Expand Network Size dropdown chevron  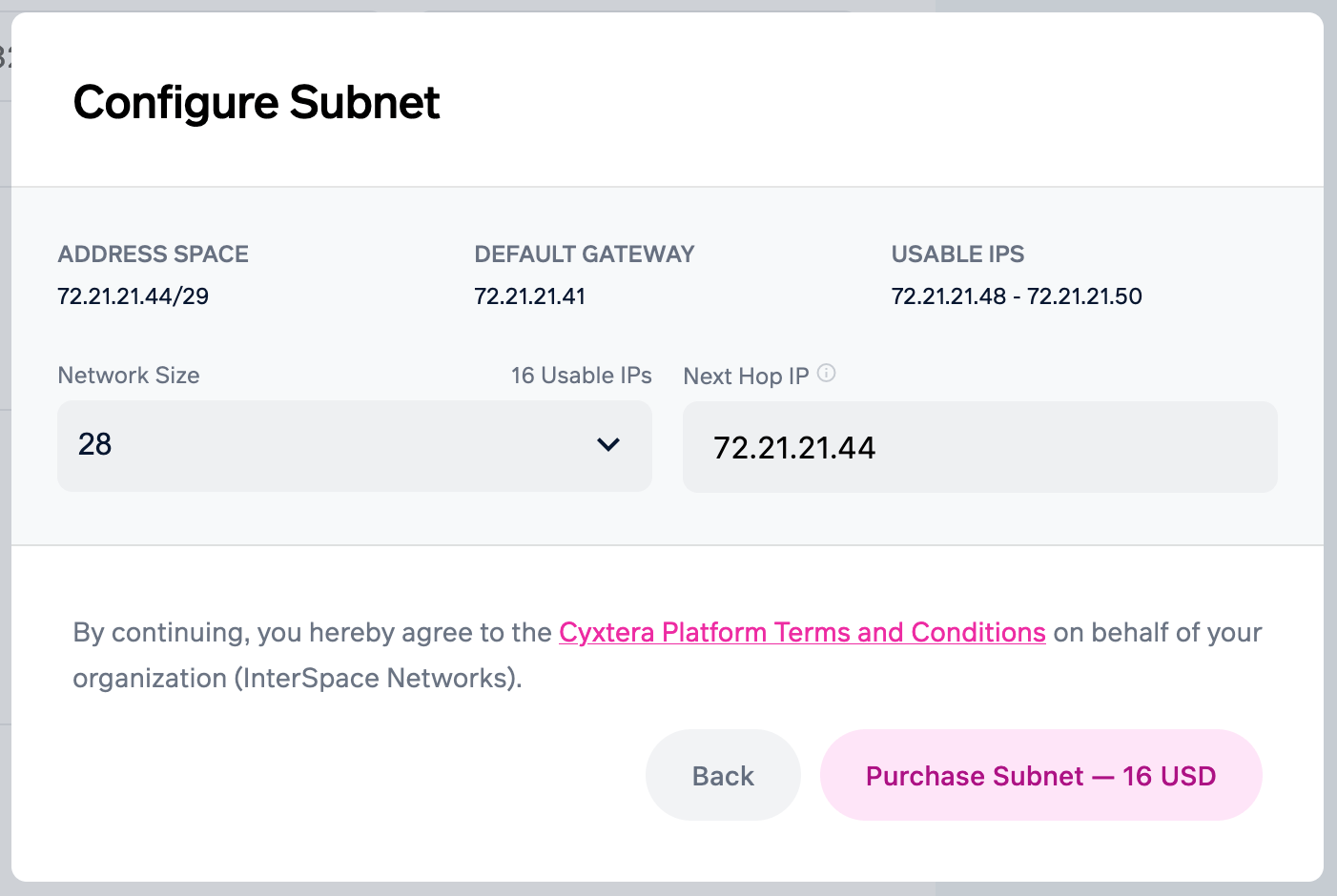[607, 445]
